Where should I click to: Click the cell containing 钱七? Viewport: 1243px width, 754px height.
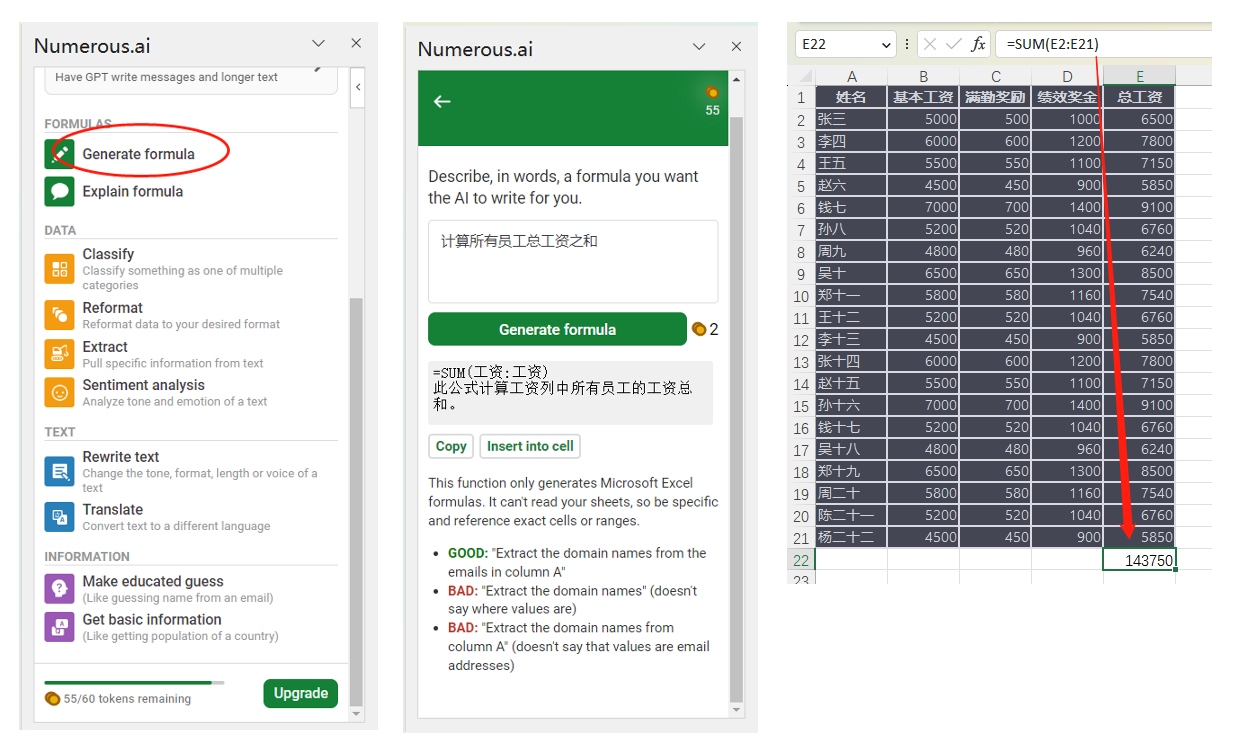[x=851, y=207]
